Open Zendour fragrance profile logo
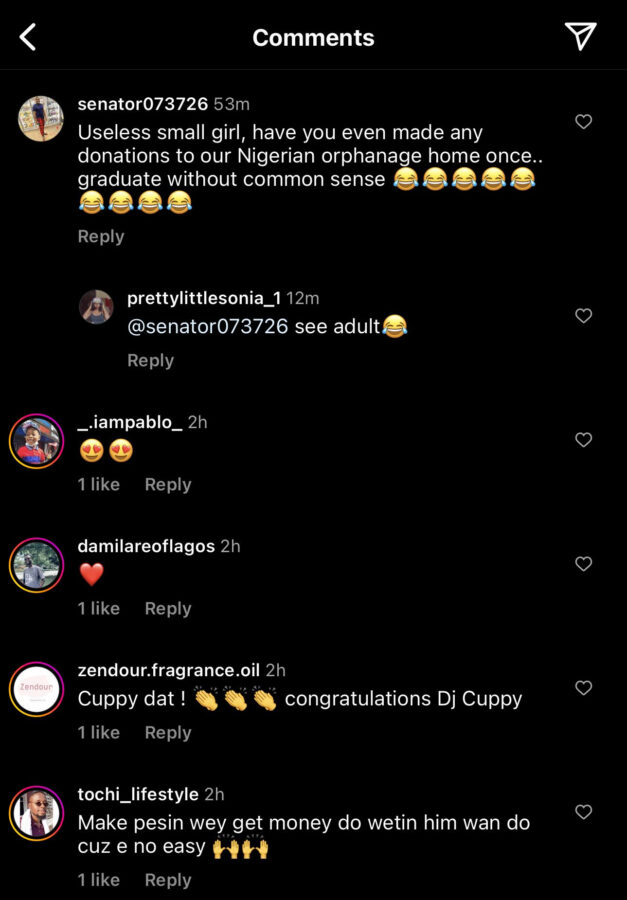 click(x=37, y=689)
